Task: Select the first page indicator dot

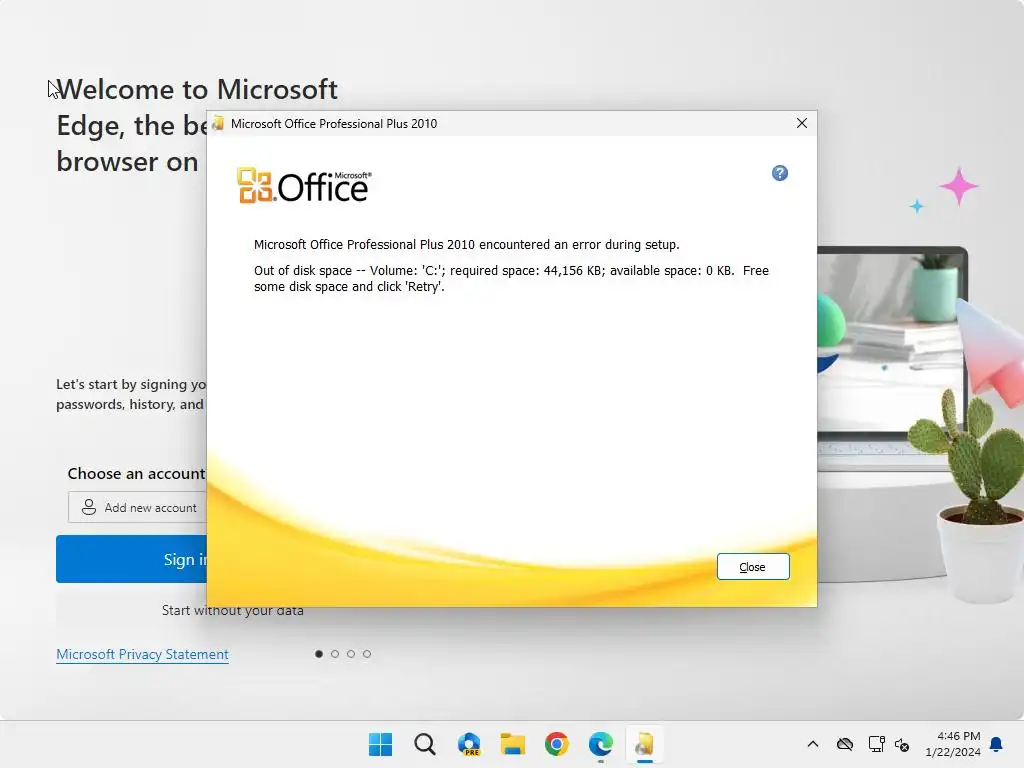Action: tap(319, 654)
